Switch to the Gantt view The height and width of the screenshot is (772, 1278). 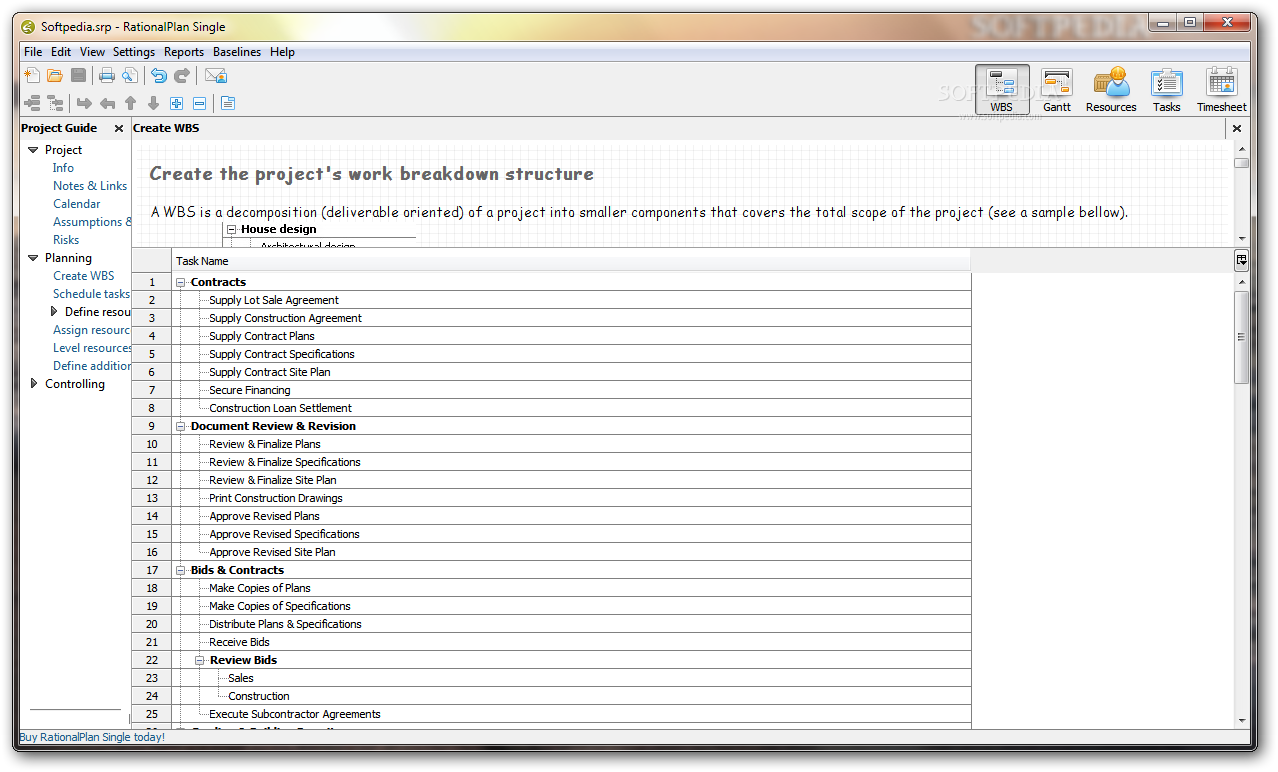(x=1057, y=90)
